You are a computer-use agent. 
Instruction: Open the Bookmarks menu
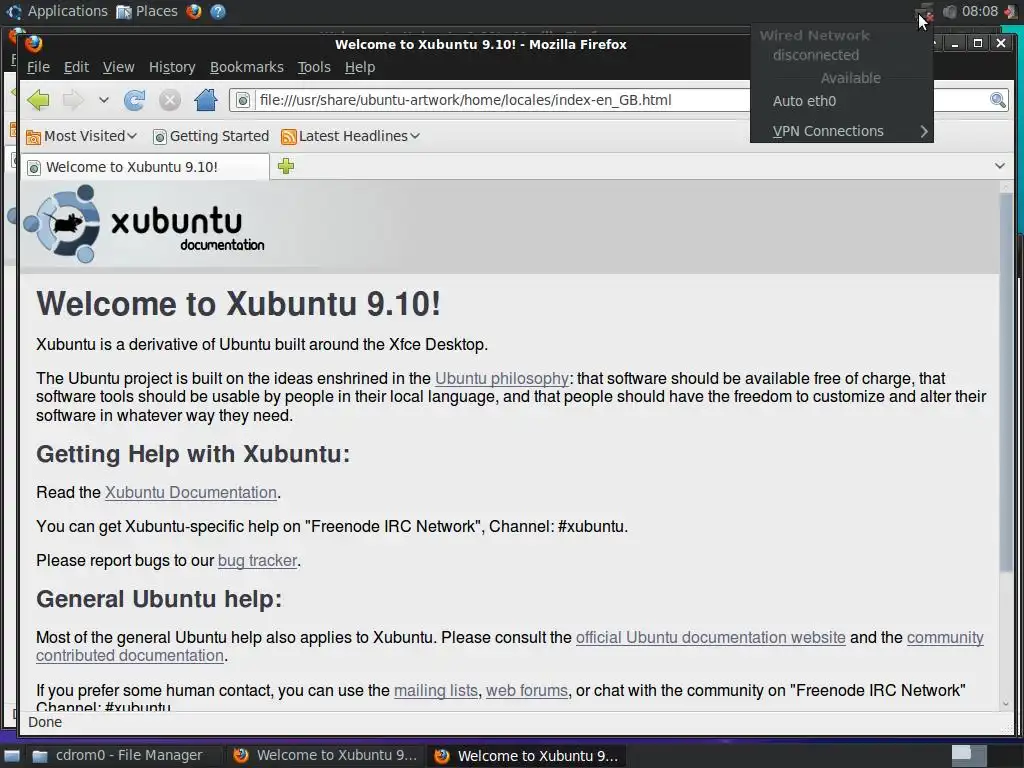coord(247,67)
